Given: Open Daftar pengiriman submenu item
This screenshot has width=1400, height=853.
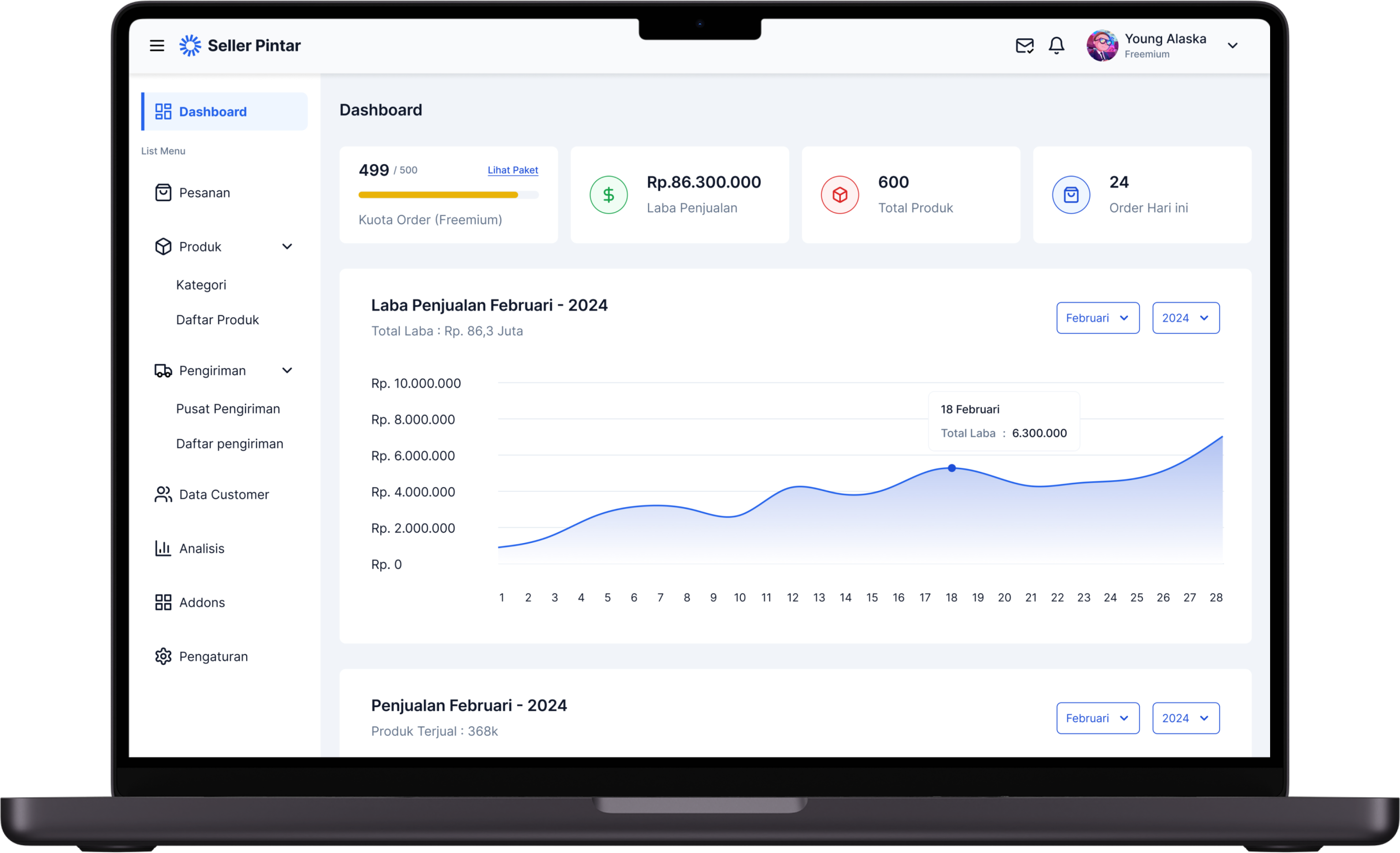Looking at the screenshot, I should tap(230, 444).
